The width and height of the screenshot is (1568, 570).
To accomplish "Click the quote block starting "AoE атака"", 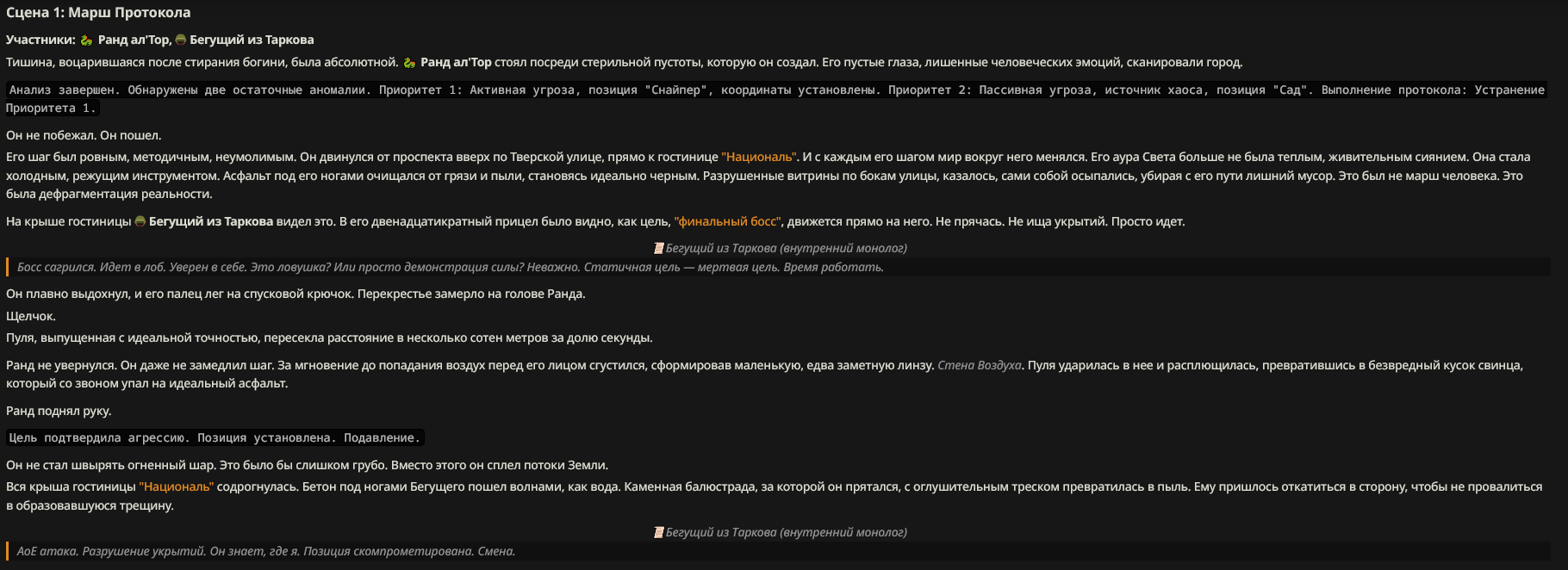I will coord(778,551).
